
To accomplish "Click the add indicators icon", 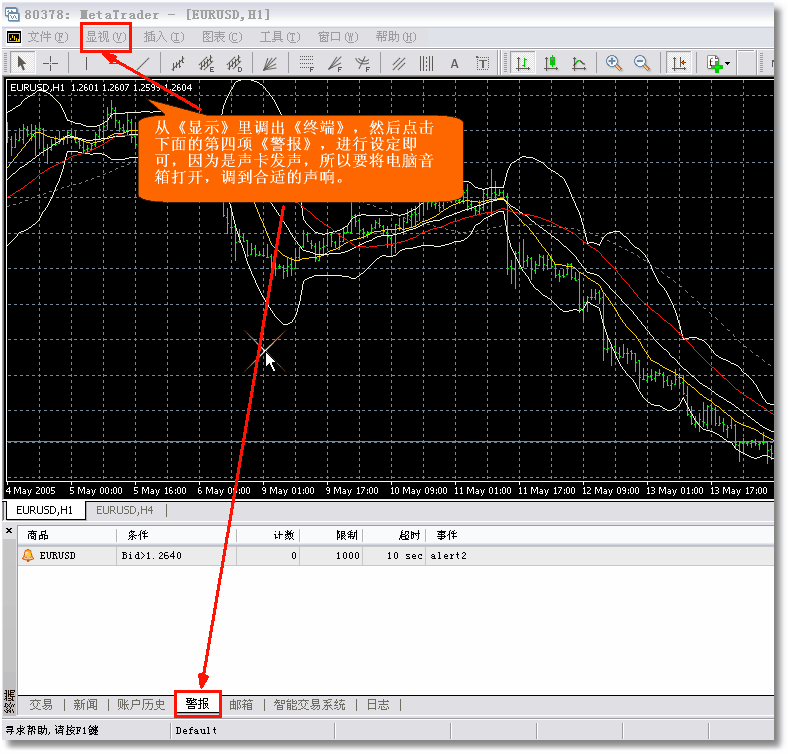I will (714, 63).
